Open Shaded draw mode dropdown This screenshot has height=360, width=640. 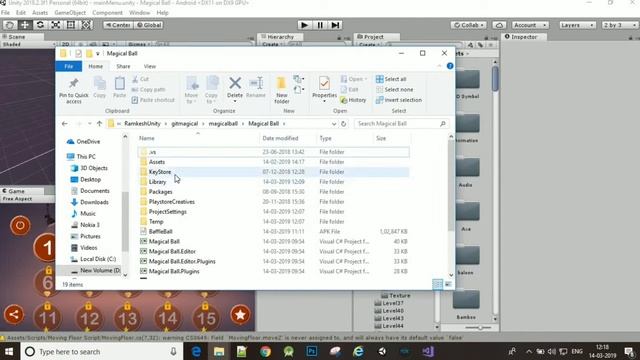pyautogui.click(x=28, y=44)
